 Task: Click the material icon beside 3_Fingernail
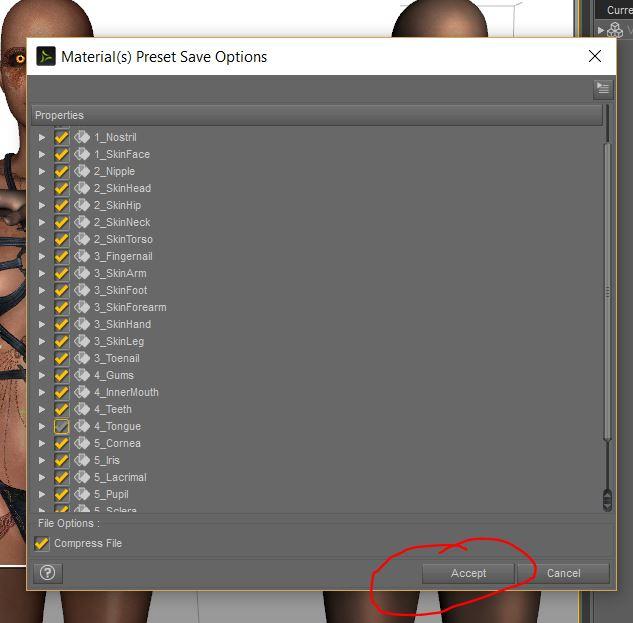[x=82, y=256]
